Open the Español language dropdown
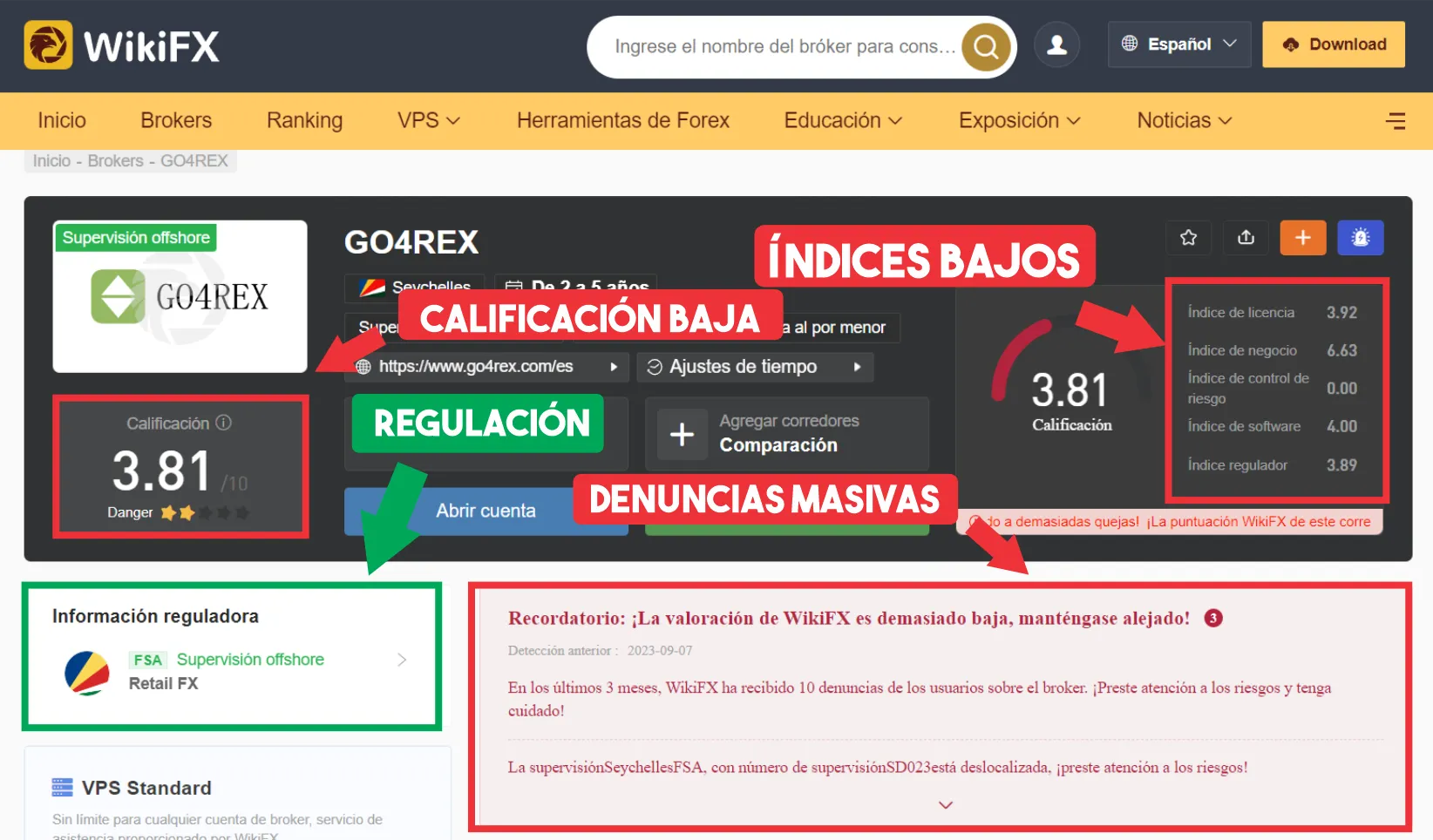 point(1179,44)
